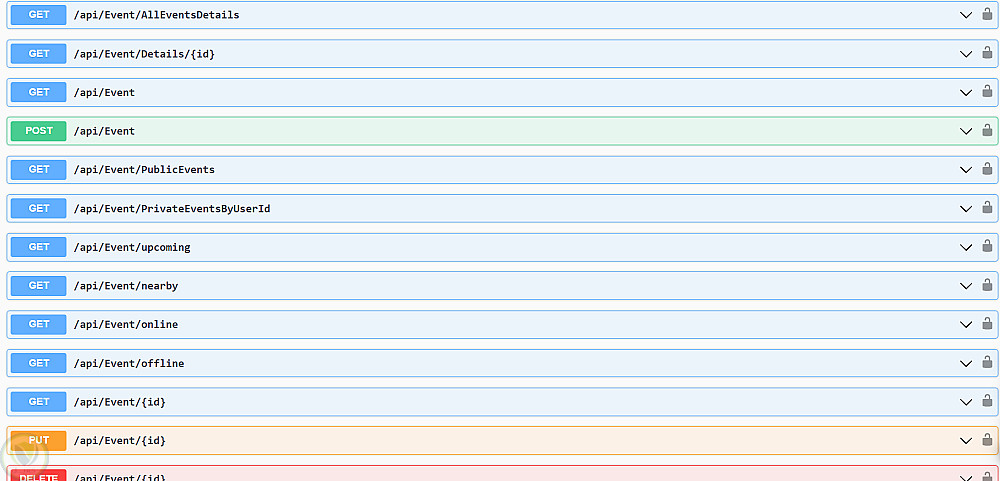1000x481 pixels.
Task: Expand the online events endpoint chevron
Action: click(966, 325)
